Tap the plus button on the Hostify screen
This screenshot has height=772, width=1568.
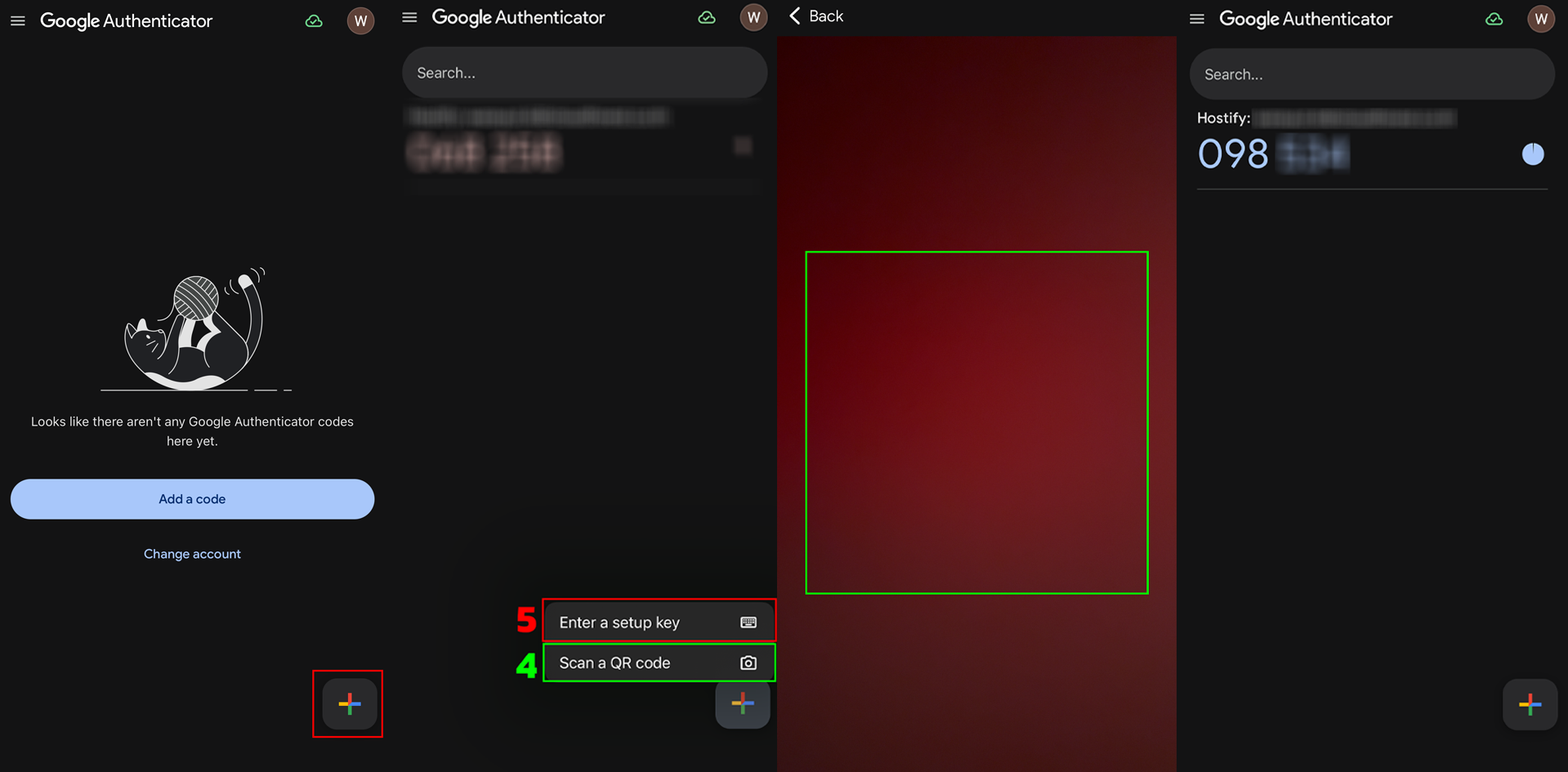click(1530, 704)
